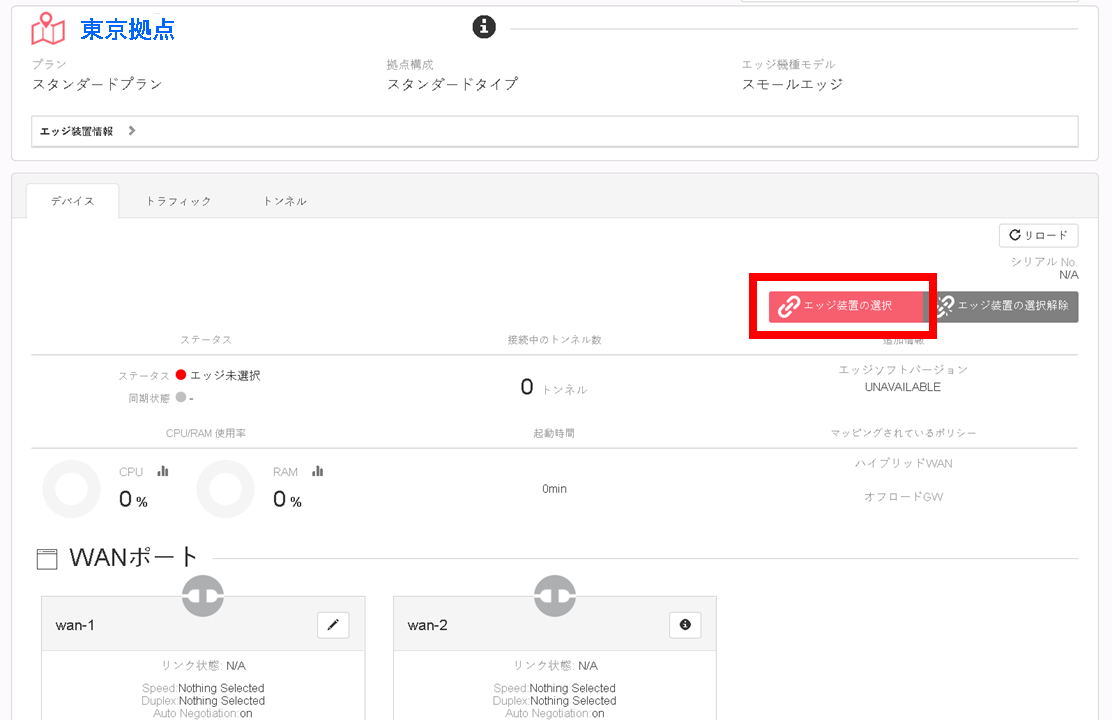Click the WANポート section window icon
The image size is (1112, 720).
pos(47,559)
